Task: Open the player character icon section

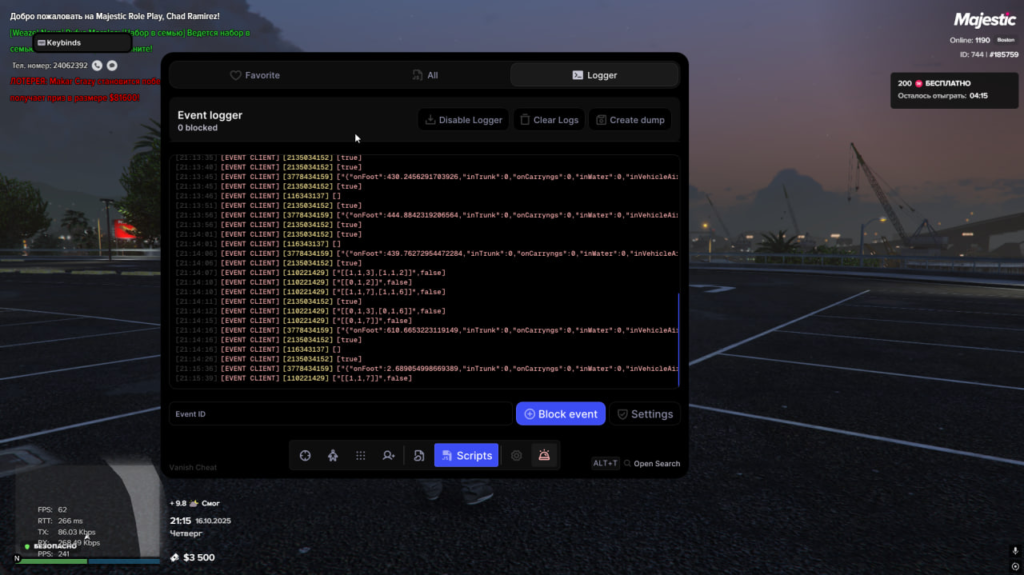Action: 333,455
